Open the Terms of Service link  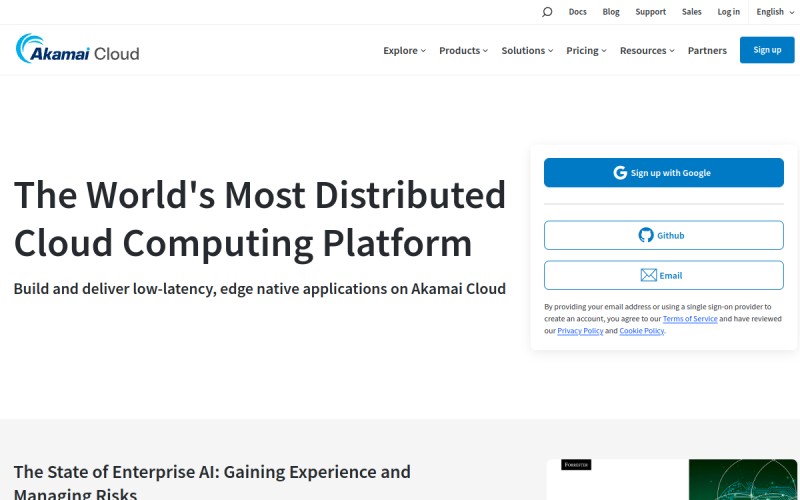click(x=690, y=319)
